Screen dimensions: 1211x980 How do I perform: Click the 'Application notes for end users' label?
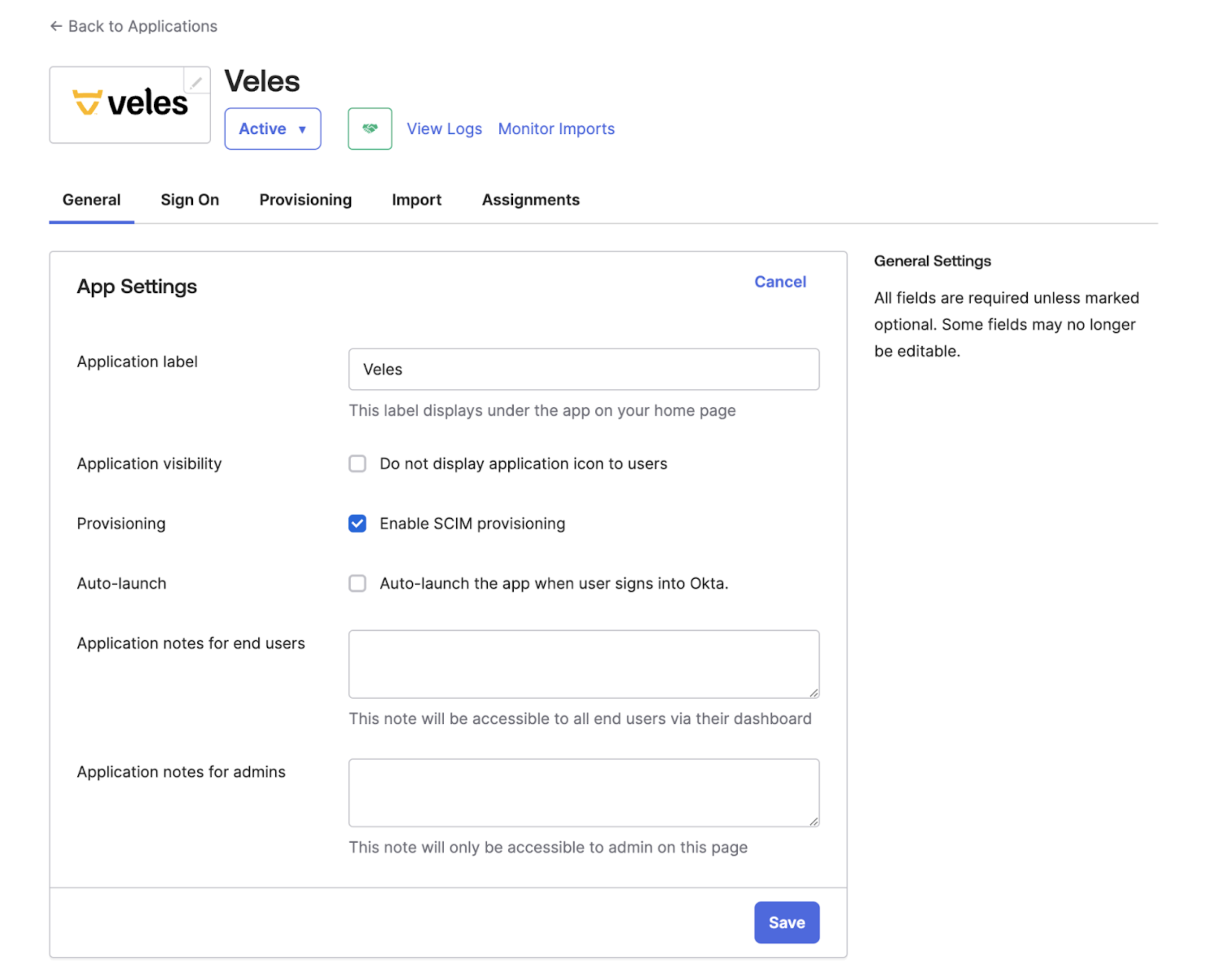(191, 643)
